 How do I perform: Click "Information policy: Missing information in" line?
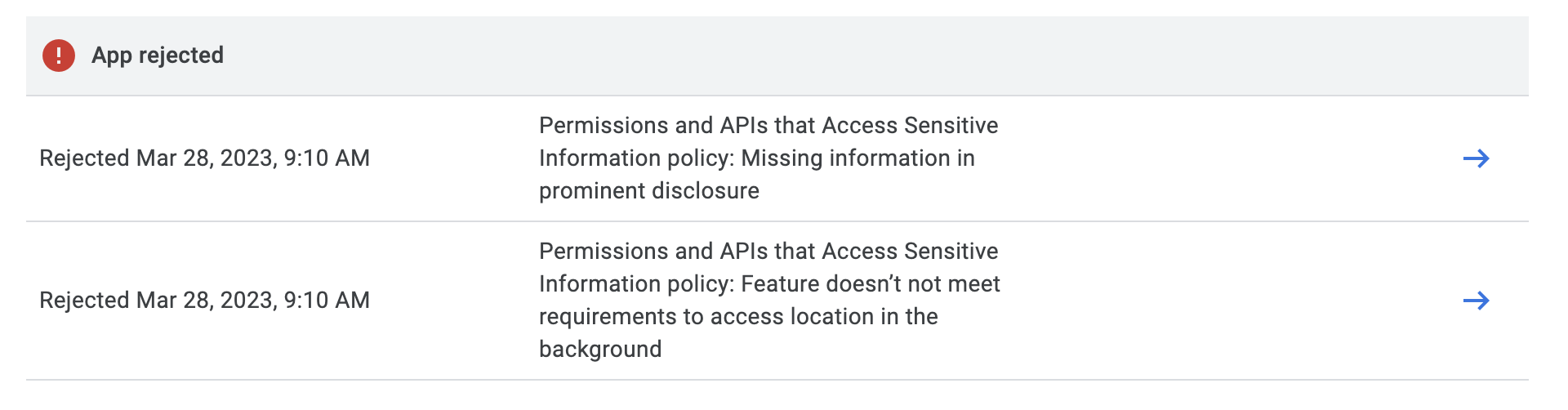tap(756, 158)
